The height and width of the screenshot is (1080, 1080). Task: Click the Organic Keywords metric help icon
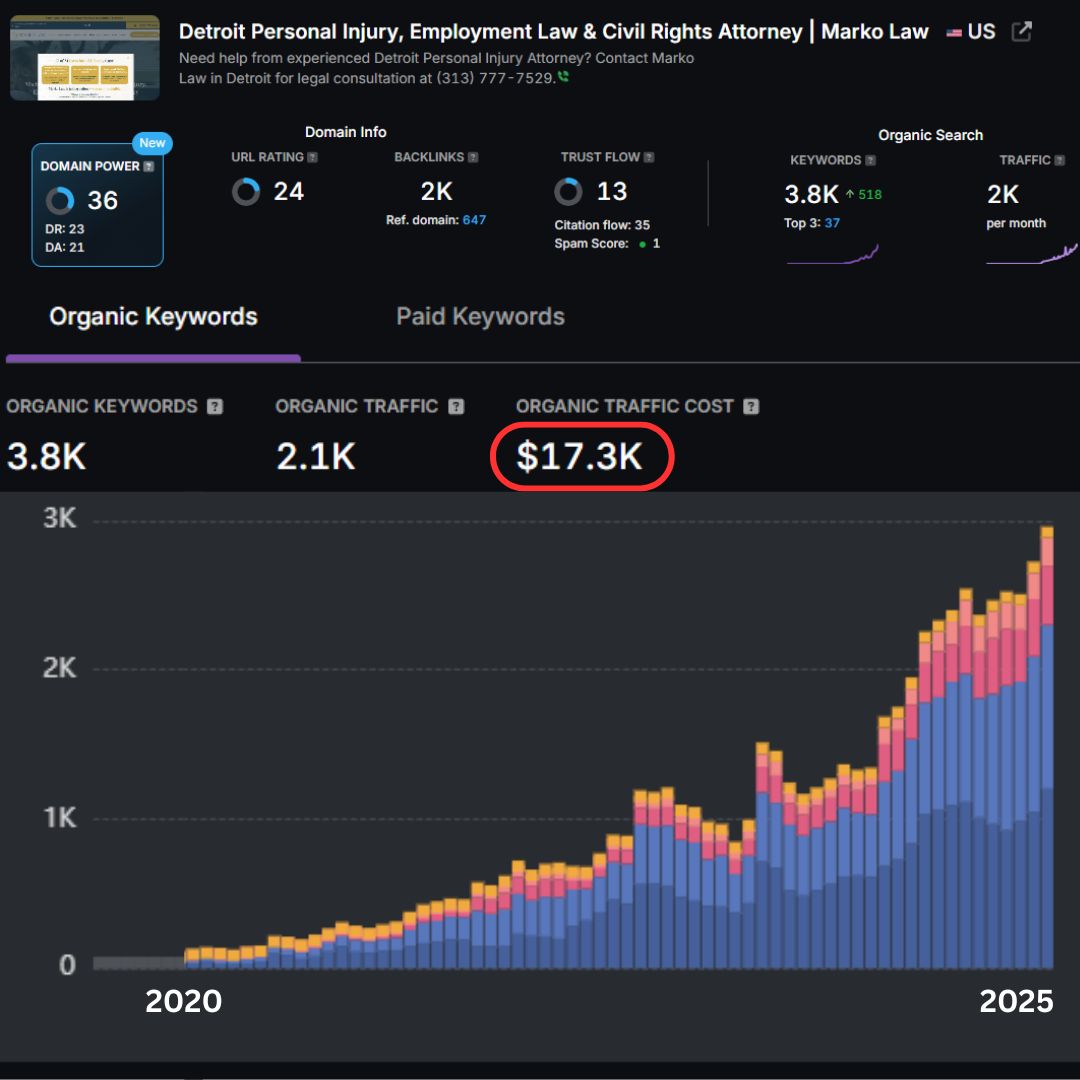pos(215,406)
